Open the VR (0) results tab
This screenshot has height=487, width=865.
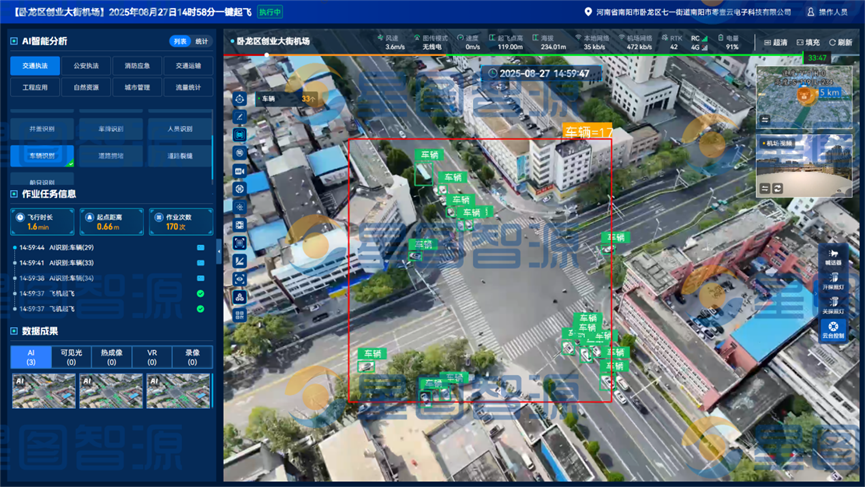(152, 357)
